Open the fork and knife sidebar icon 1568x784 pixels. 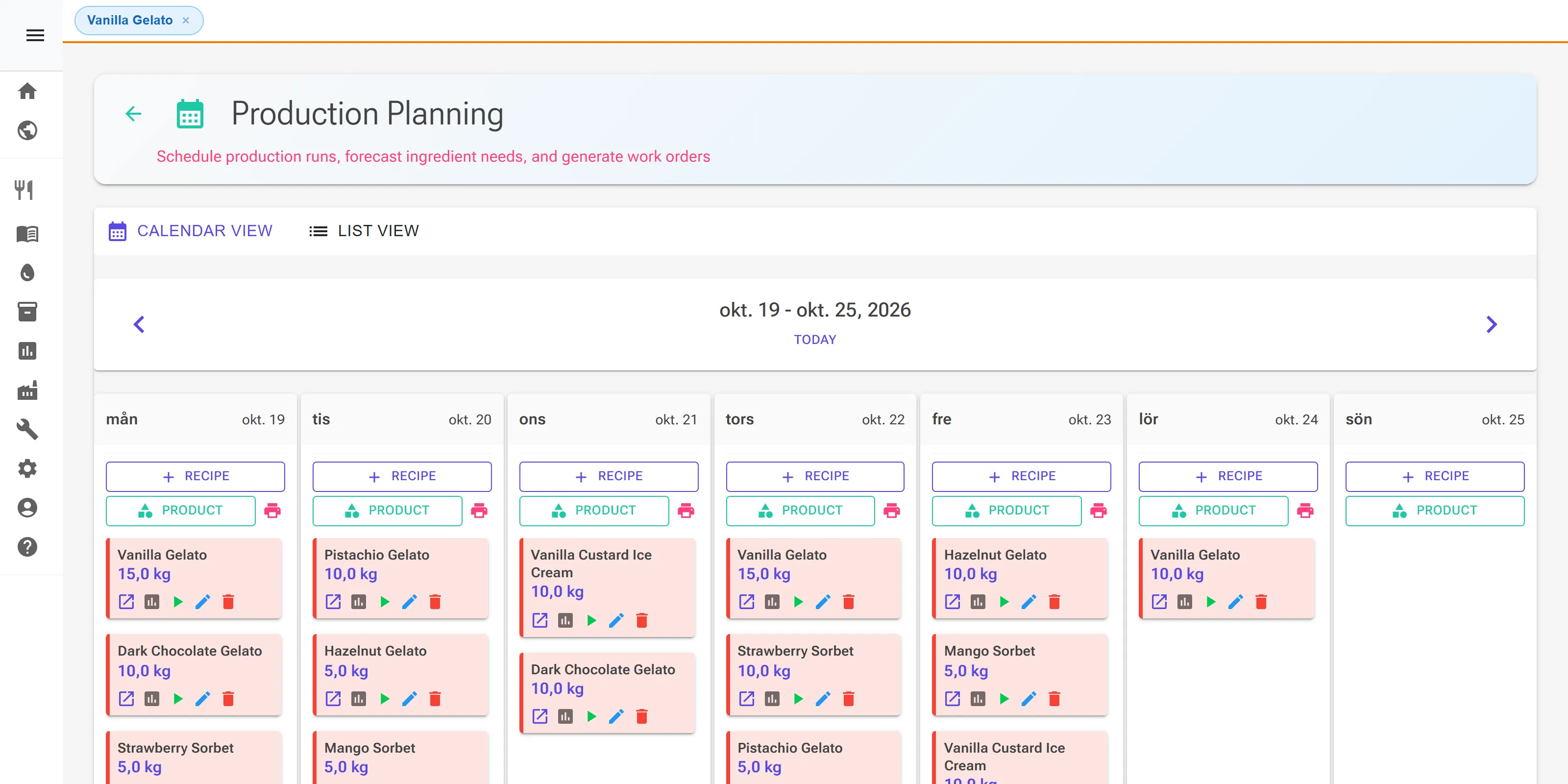[x=24, y=190]
